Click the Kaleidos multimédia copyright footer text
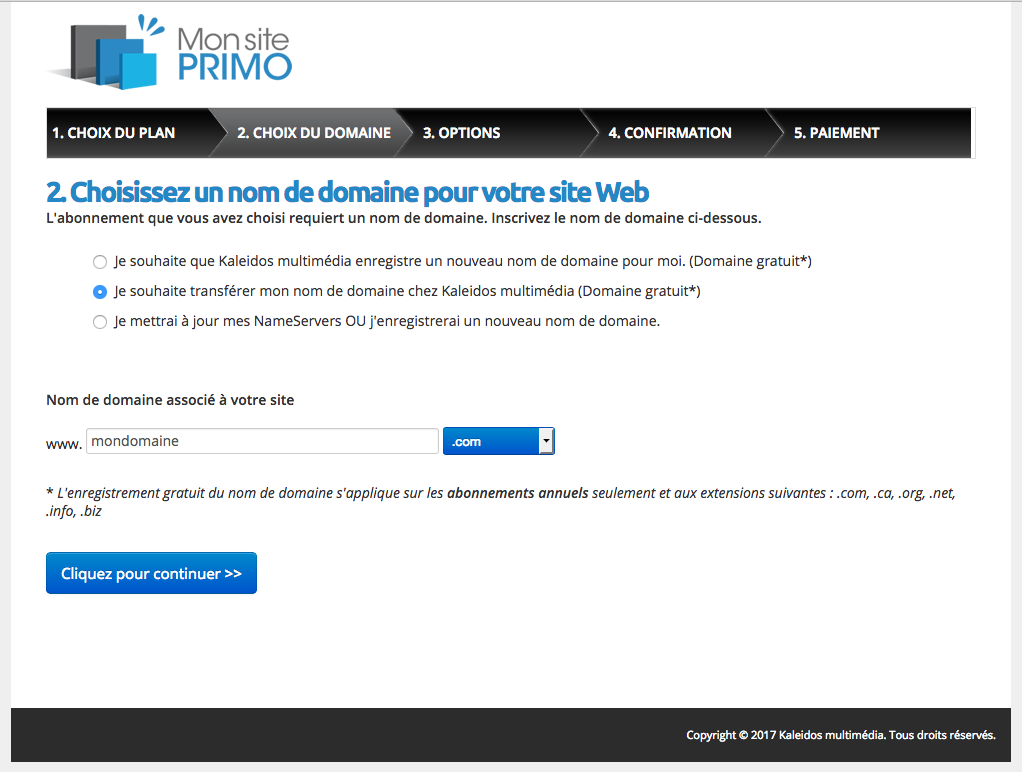1022x772 pixels. coord(840,735)
